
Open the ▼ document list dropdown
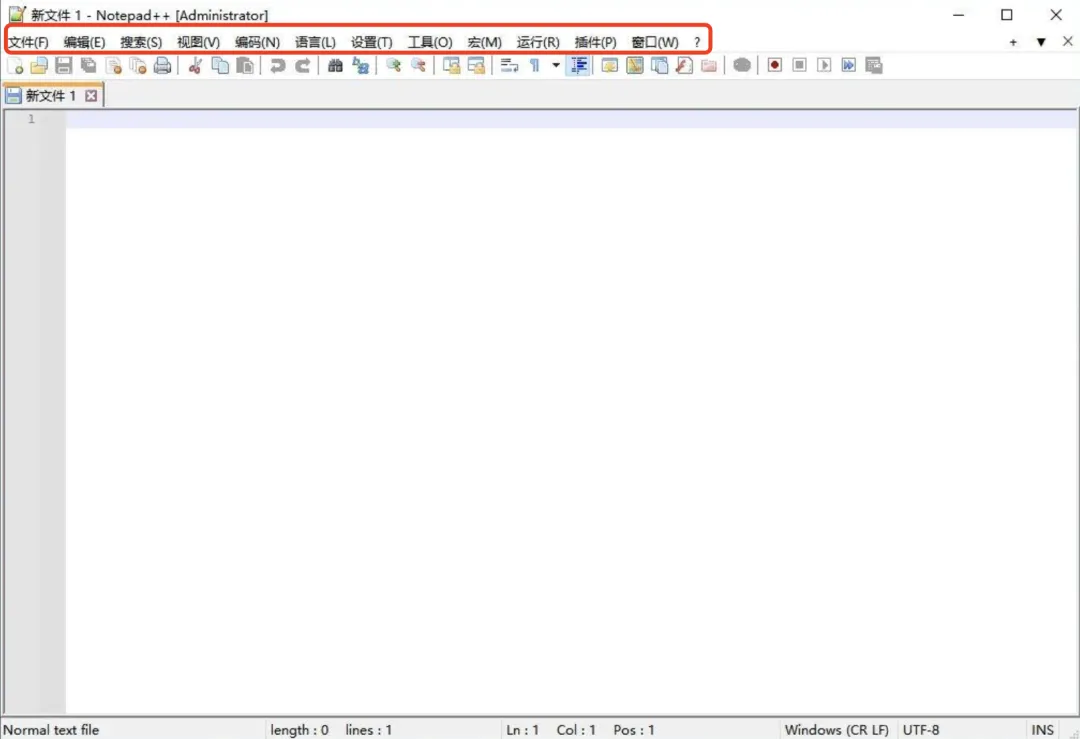1041,42
